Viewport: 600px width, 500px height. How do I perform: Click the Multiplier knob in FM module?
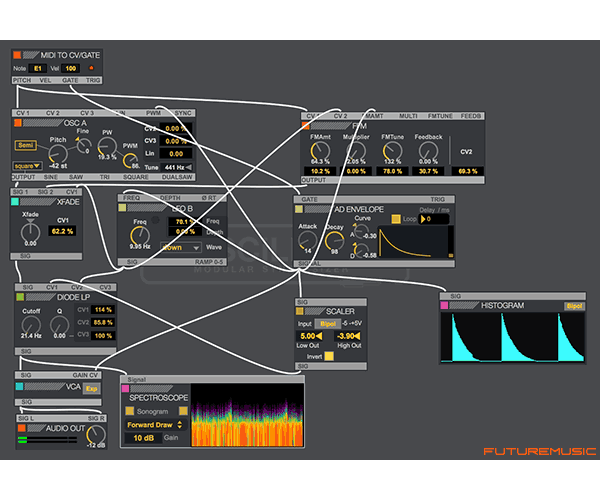(x=356, y=150)
